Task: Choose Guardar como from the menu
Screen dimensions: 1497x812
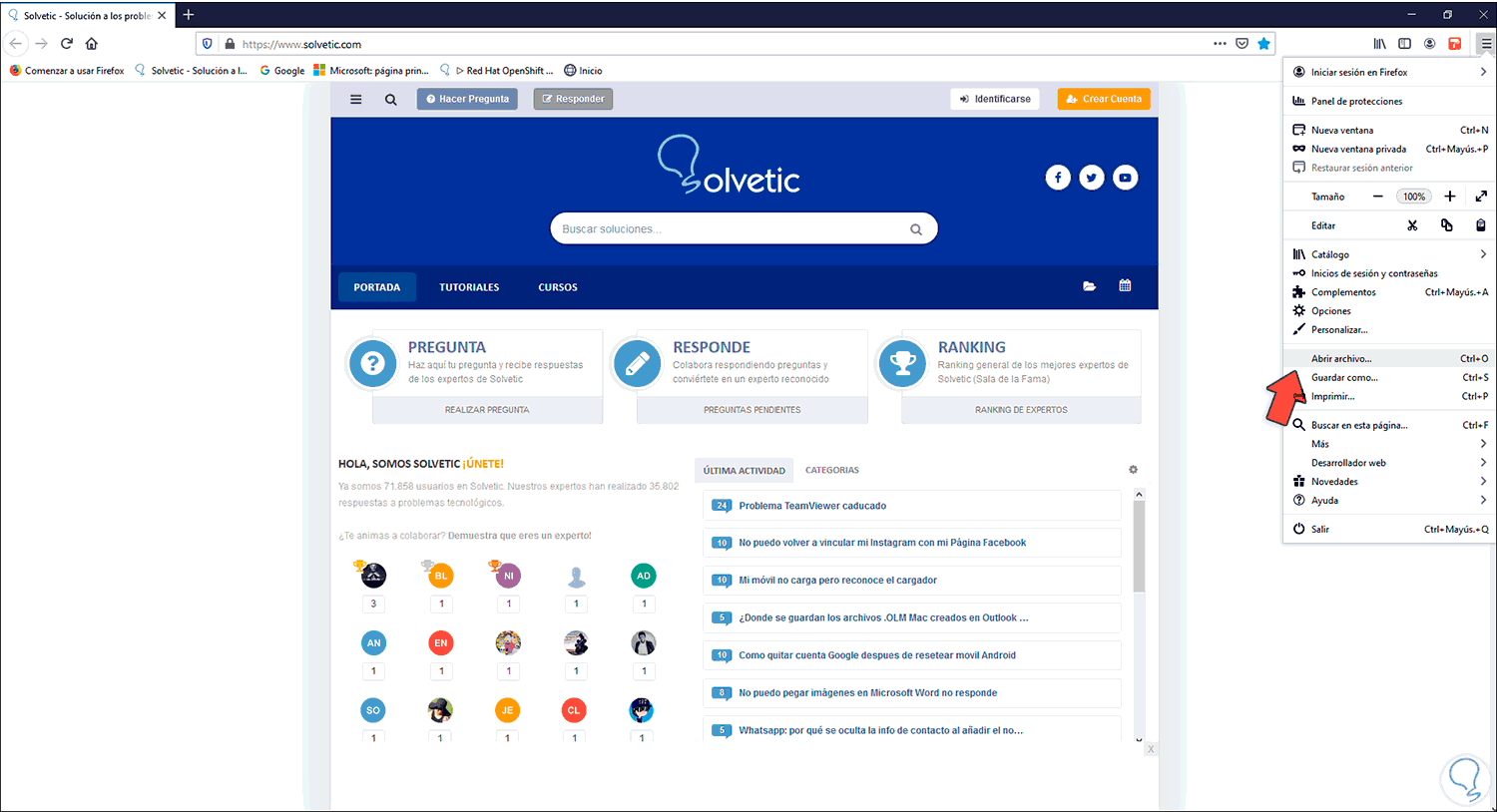Action: (x=1390, y=377)
